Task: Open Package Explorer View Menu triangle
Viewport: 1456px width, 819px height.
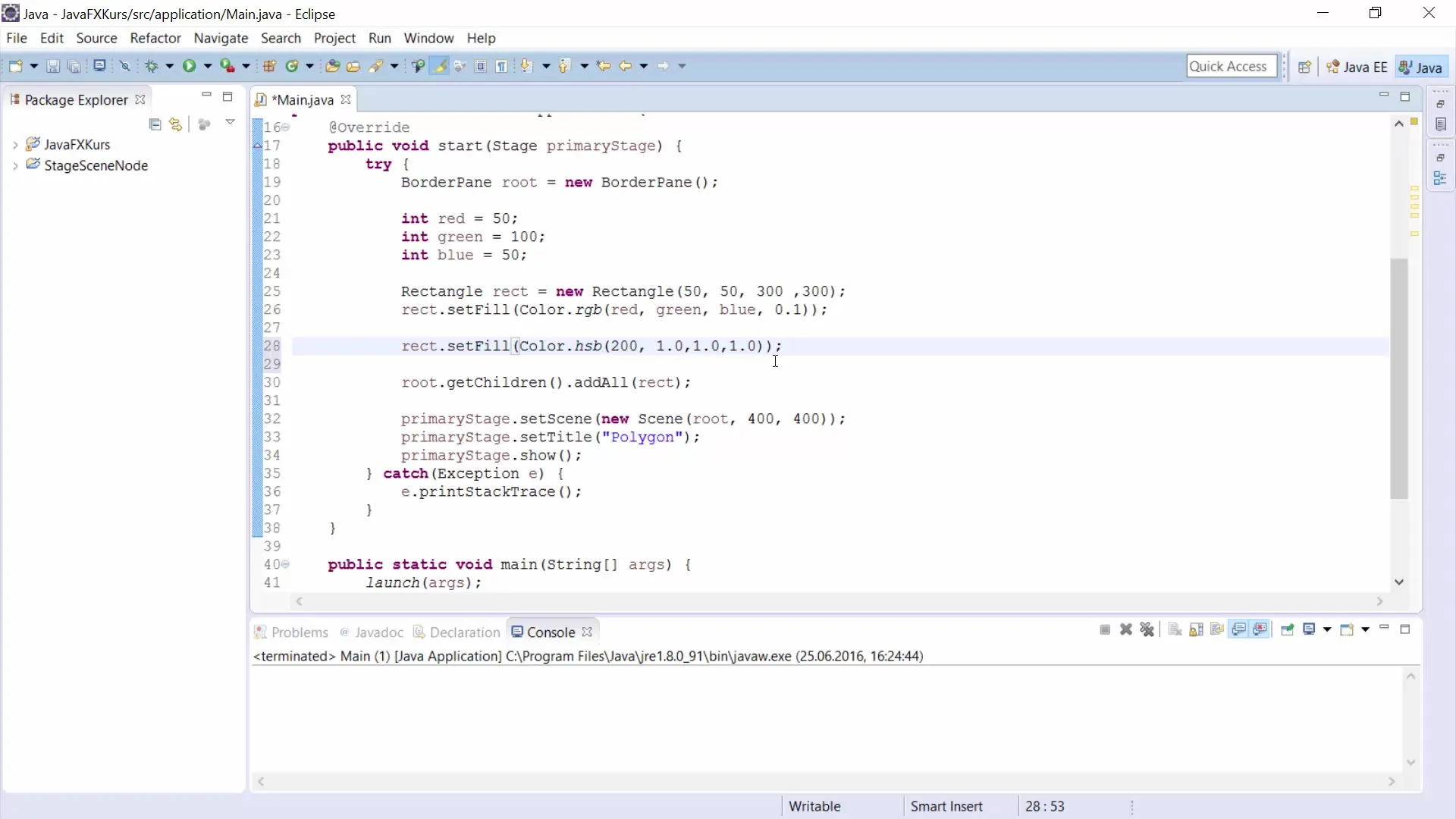Action: coord(230,123)
